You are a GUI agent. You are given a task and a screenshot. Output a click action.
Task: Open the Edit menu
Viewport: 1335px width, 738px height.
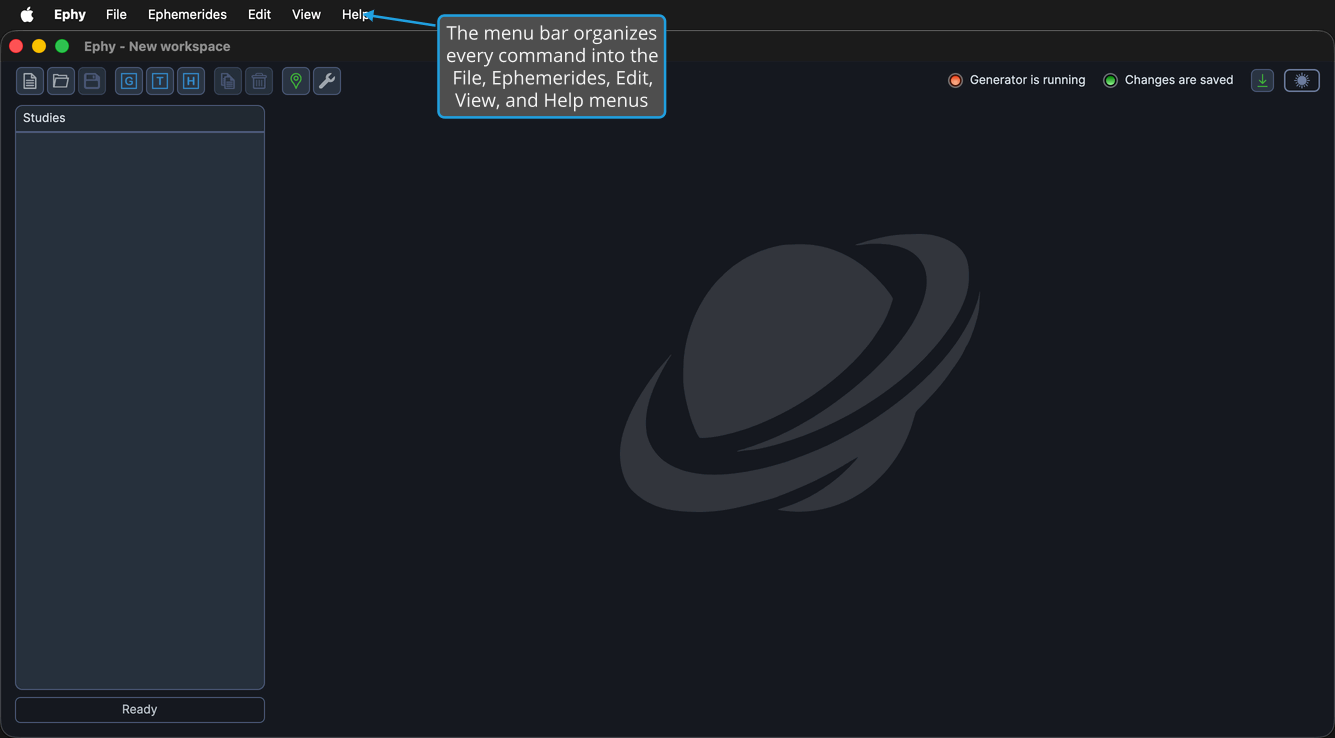pyautogui.click(x=260, y=14)
